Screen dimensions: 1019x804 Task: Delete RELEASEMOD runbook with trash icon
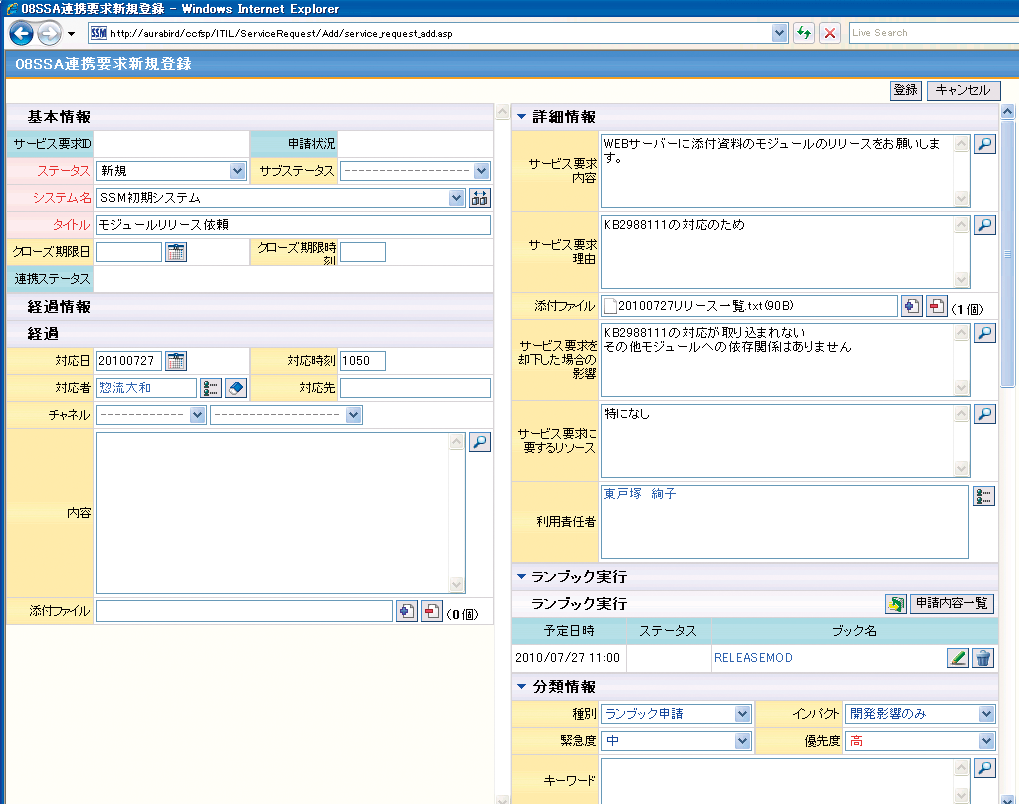[x=983, y=658]
